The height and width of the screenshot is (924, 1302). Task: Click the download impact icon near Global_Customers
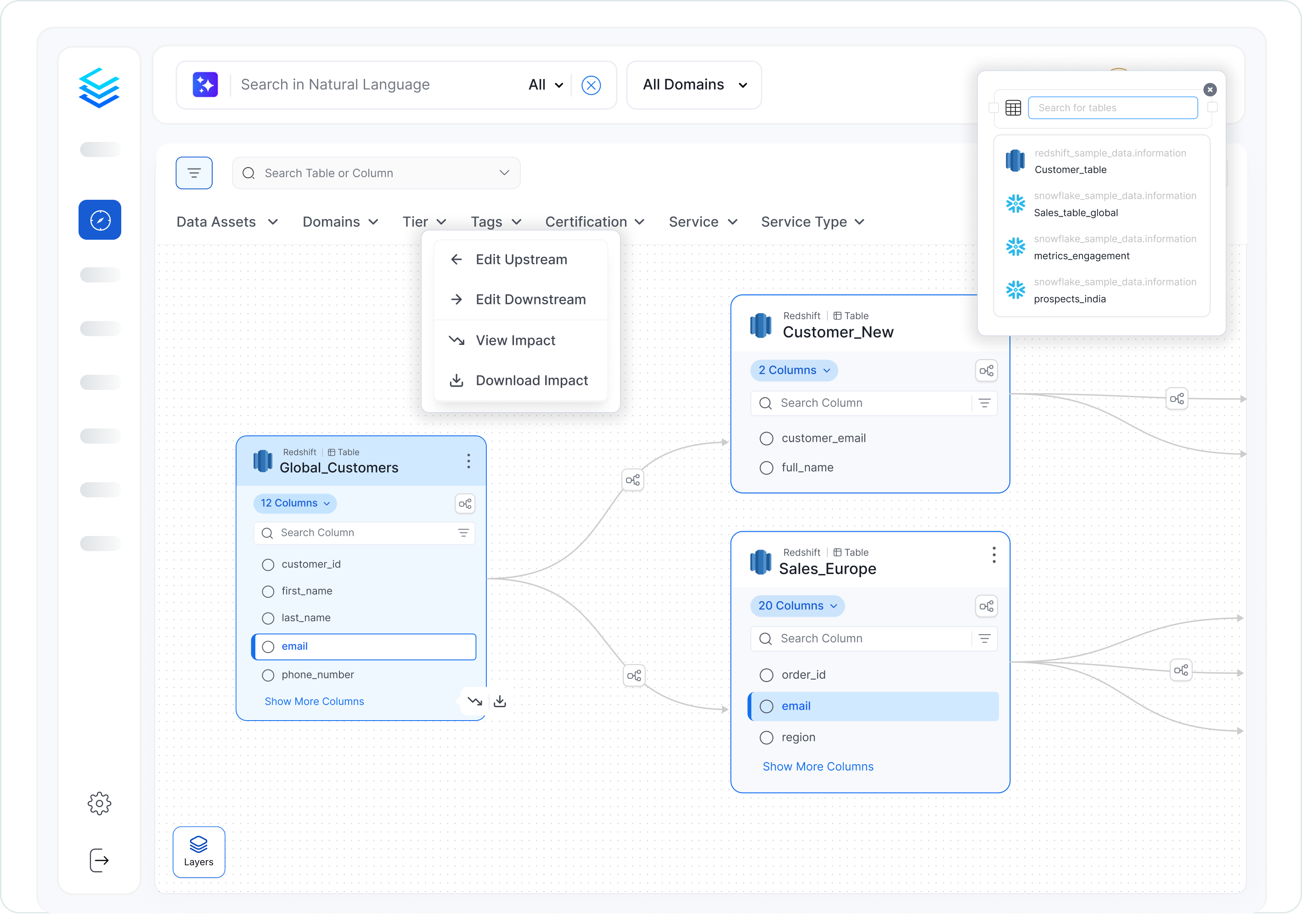500,701
